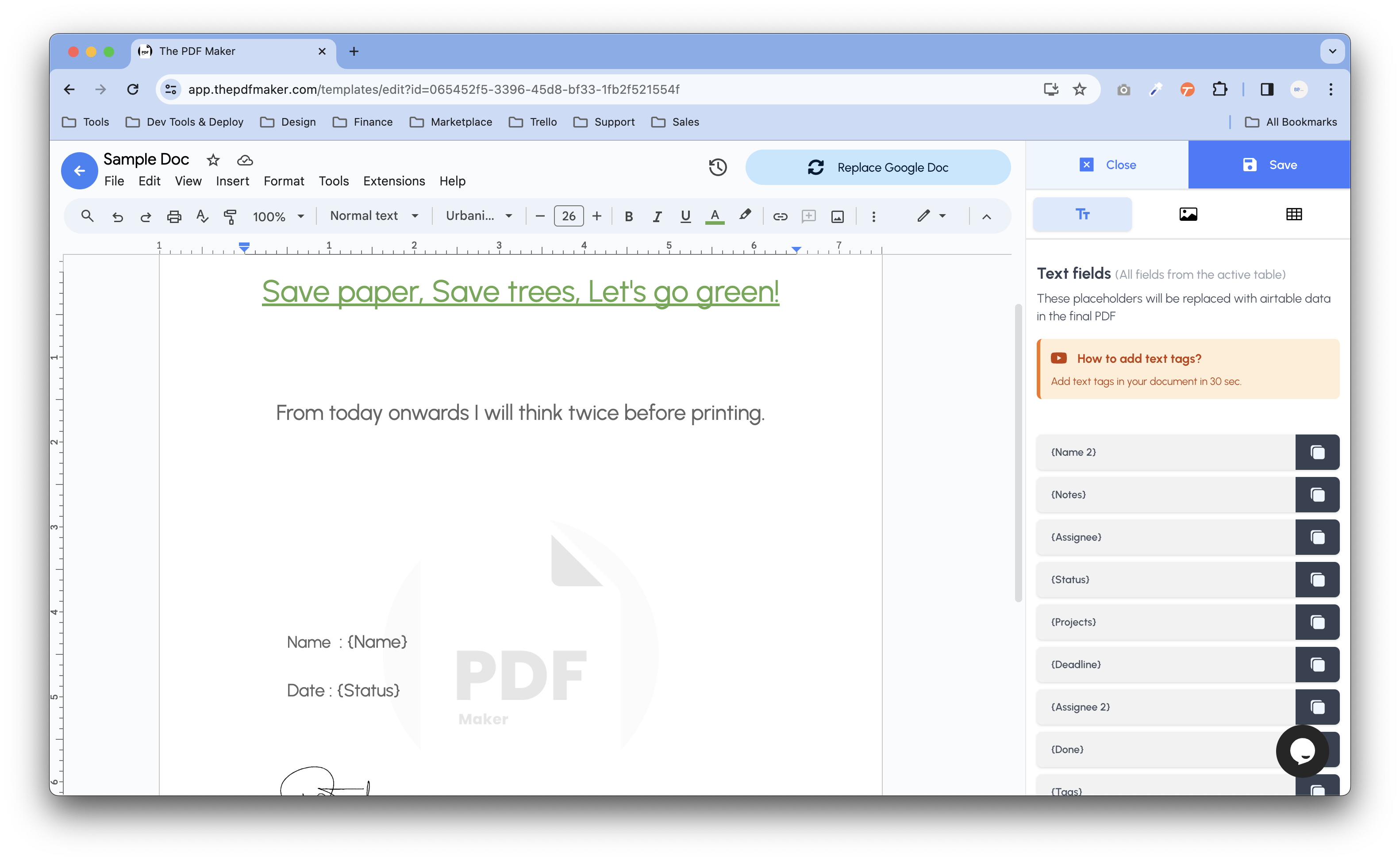The width and height of the screenshot is (1400, 861).
Task: Switch to the image fields panel
Action: tap(1188, 214)
